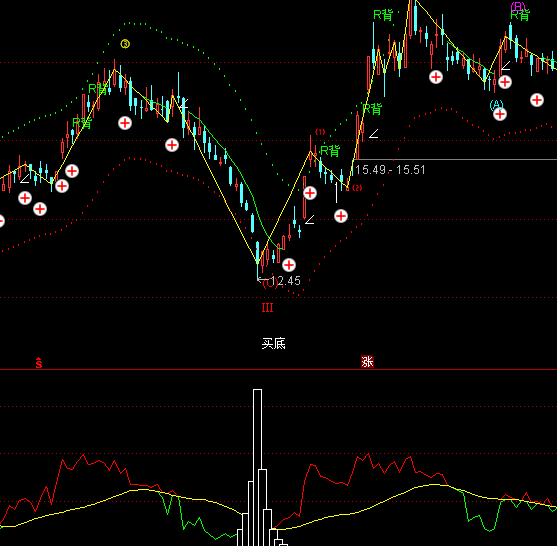Viewport: 557px width, 546px height.
Task: Click the cyan (A) wave marker
Action: (496, 105)
